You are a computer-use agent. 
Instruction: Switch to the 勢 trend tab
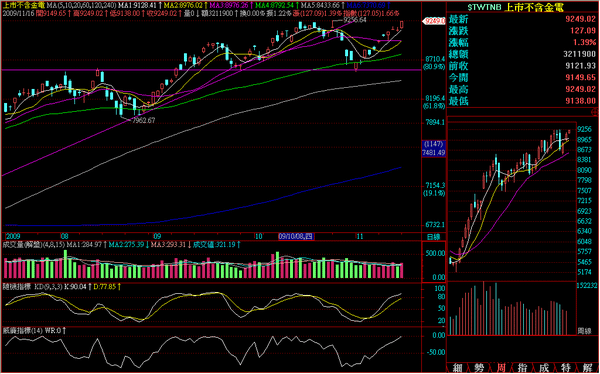[x=479, y=368]
